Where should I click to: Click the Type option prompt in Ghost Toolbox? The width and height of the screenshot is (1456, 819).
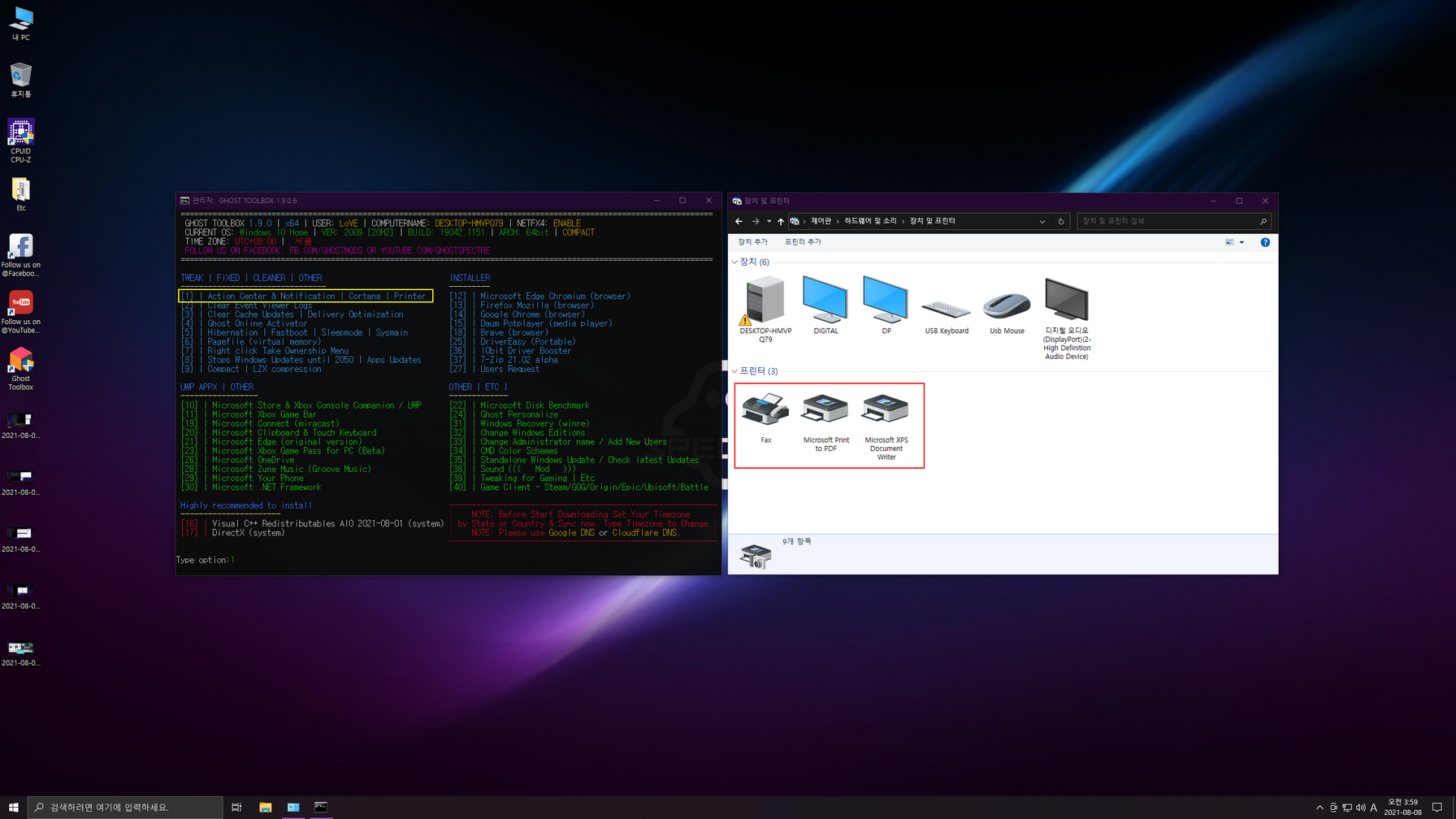pos(205,560)
